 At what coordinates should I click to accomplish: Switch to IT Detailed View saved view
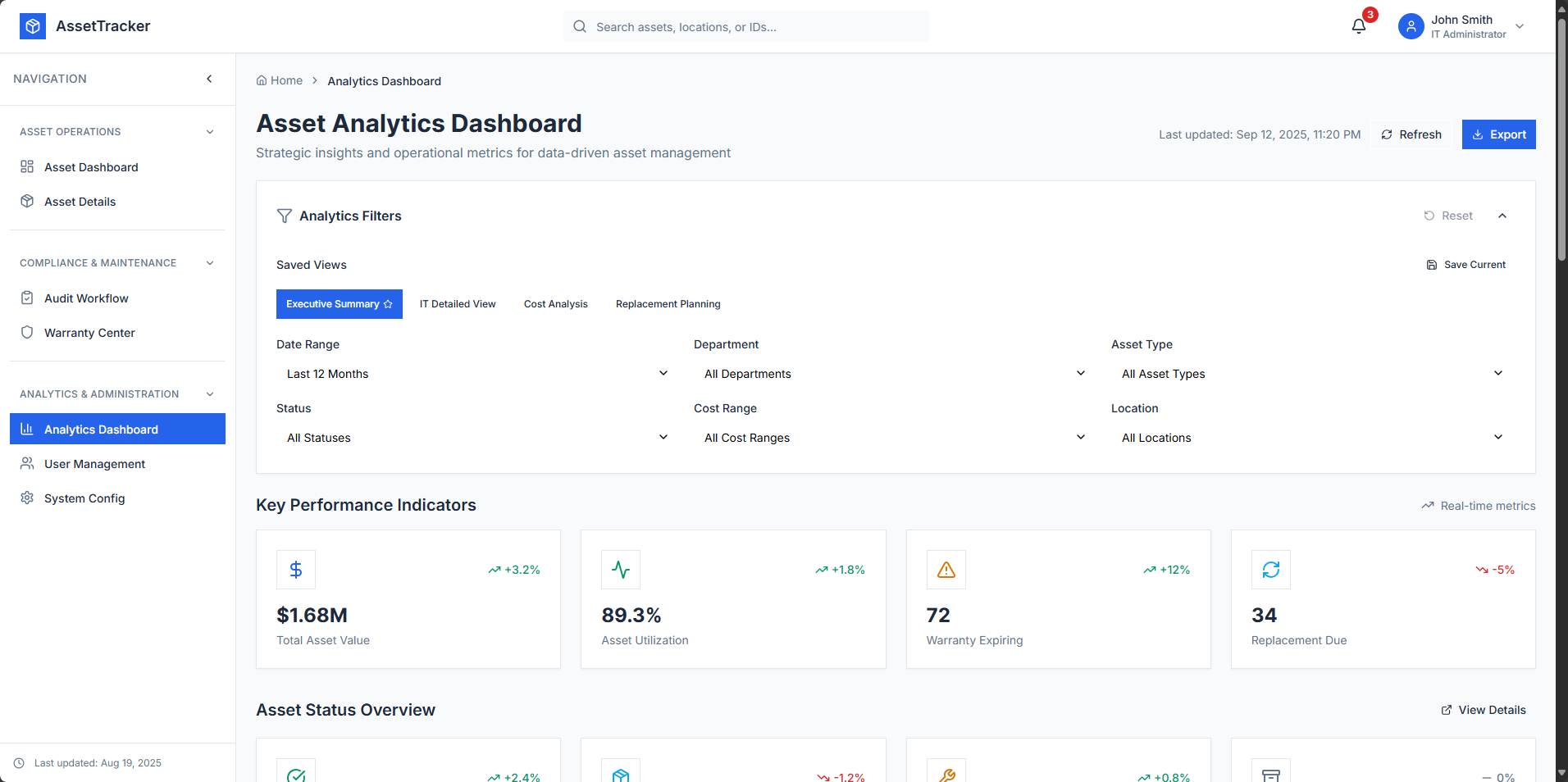[458, 304]
